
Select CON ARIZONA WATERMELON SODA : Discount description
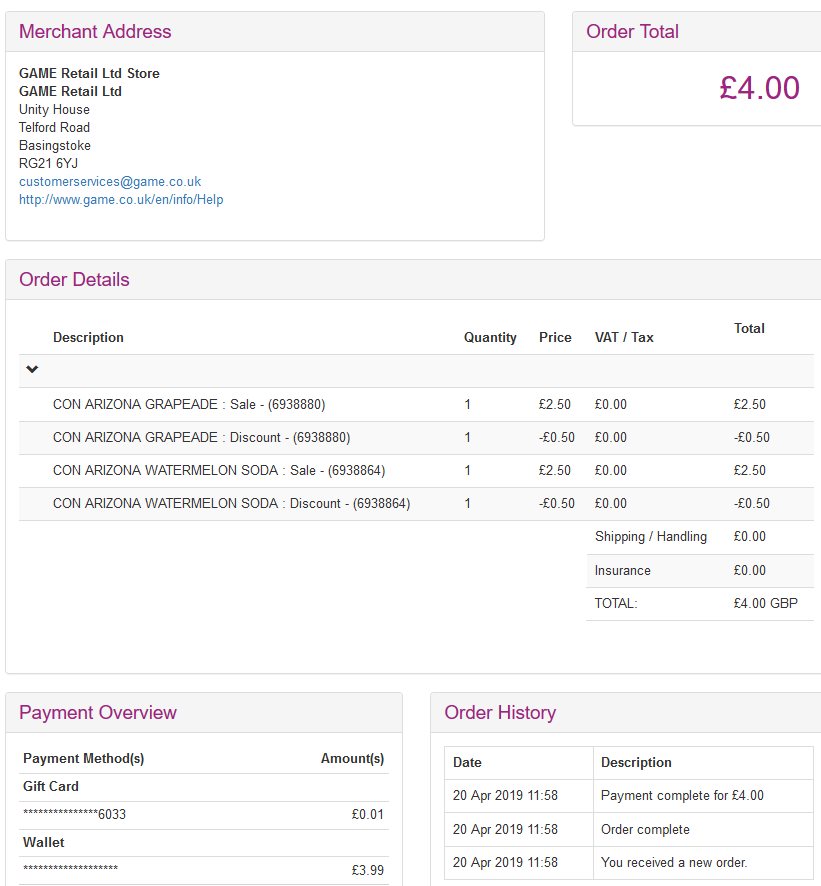coord(232,503)
